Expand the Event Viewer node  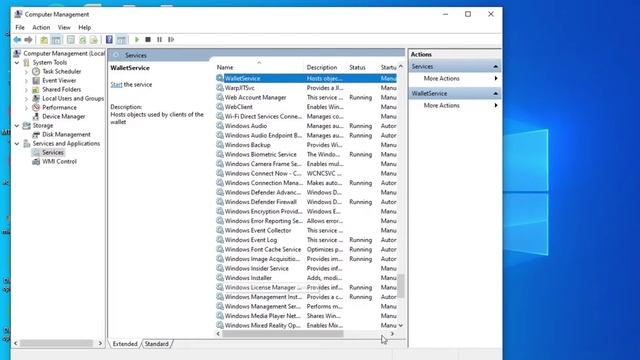[x=26, y=80]
